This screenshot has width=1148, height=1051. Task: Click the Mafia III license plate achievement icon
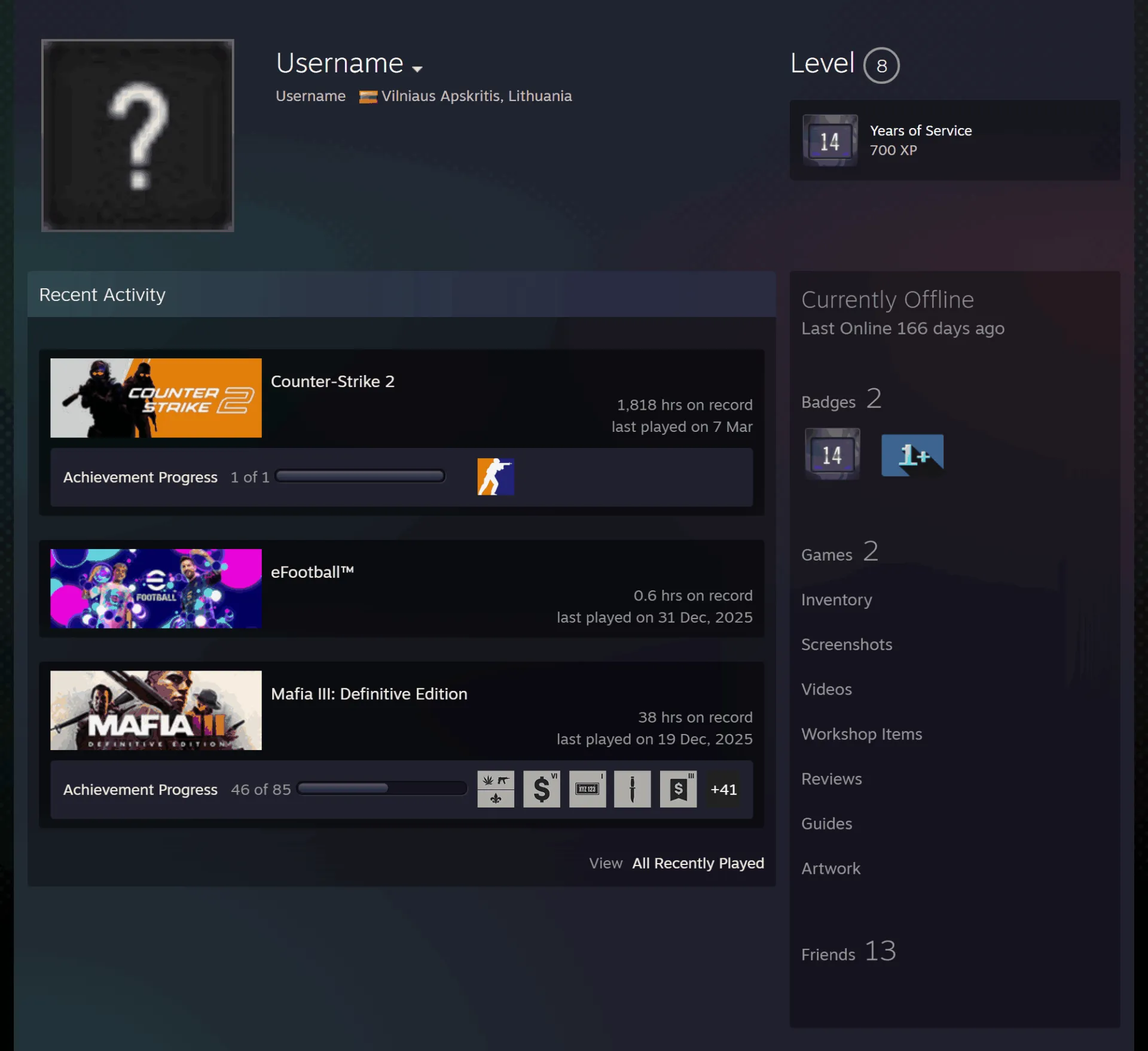click(x=588, y=789)
